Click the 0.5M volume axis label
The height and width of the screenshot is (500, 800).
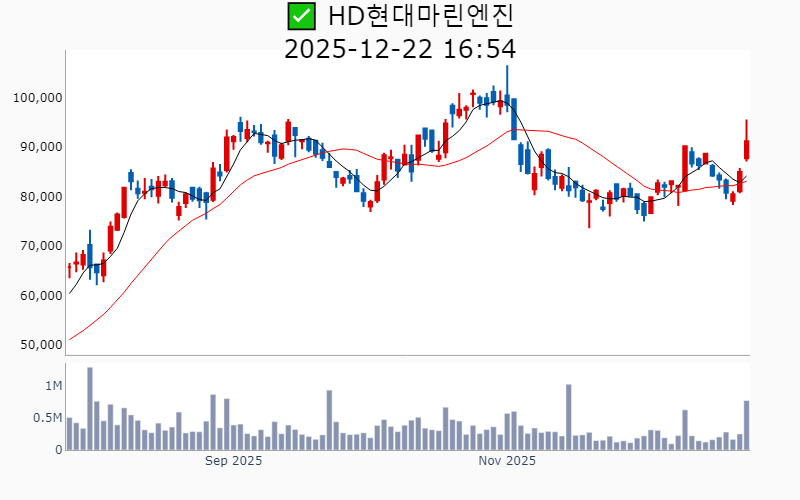(47, 418)
